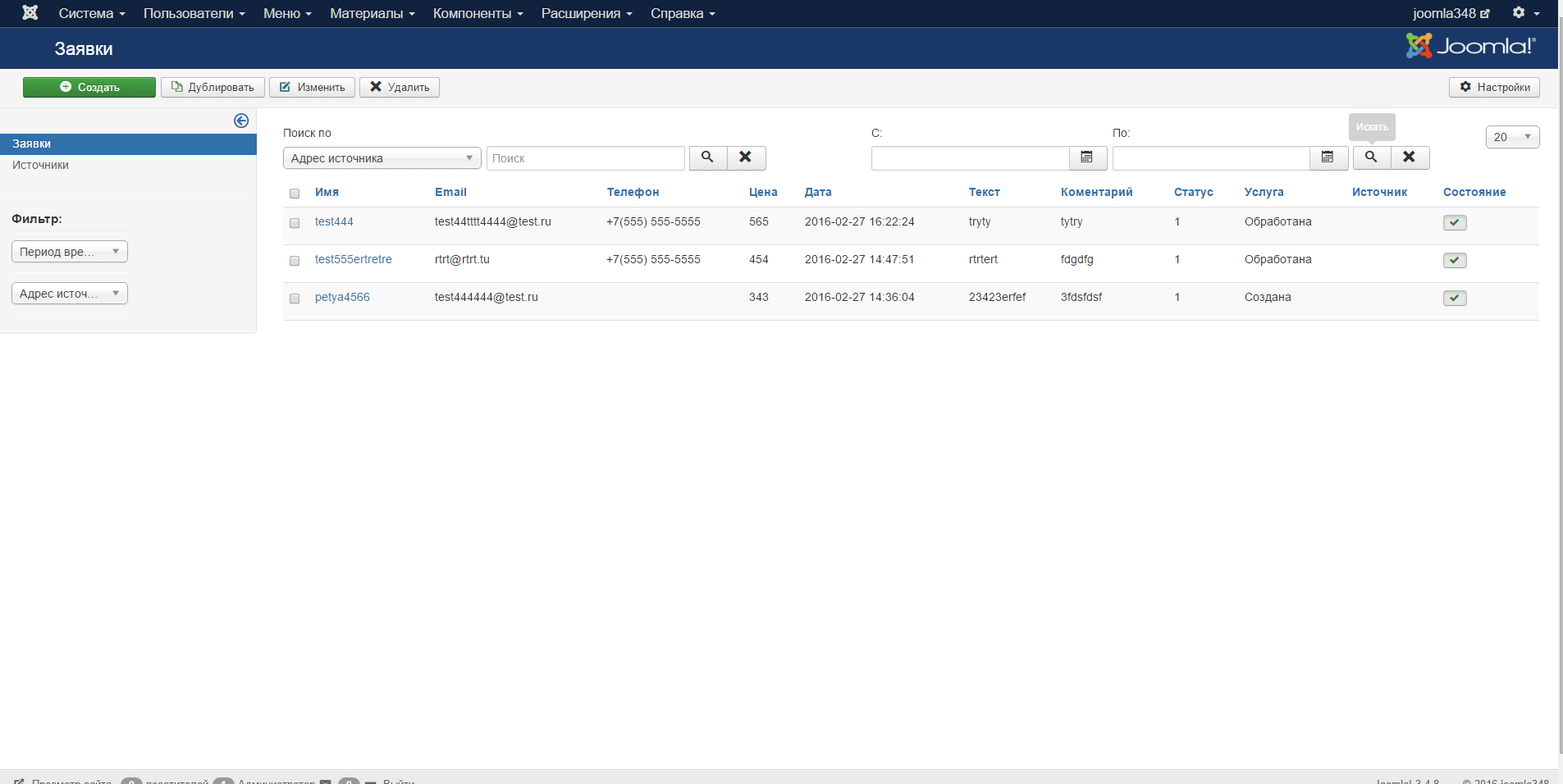This screenshot has width=1563, height=784.
Task: Open the calendar picker for the С: date
Action: pyautogui.click(x=1087, y=157)
